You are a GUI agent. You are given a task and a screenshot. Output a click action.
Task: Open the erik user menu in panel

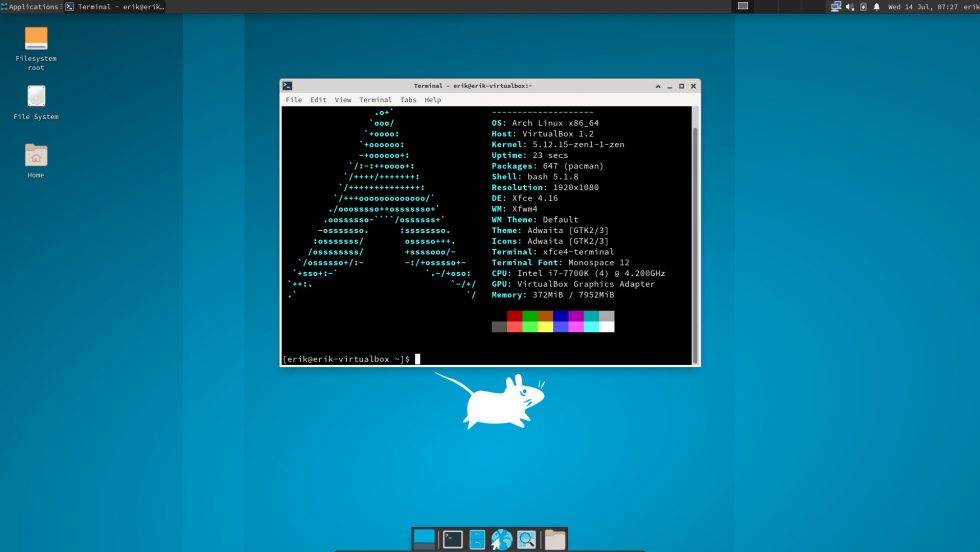[x=971, y=7]
